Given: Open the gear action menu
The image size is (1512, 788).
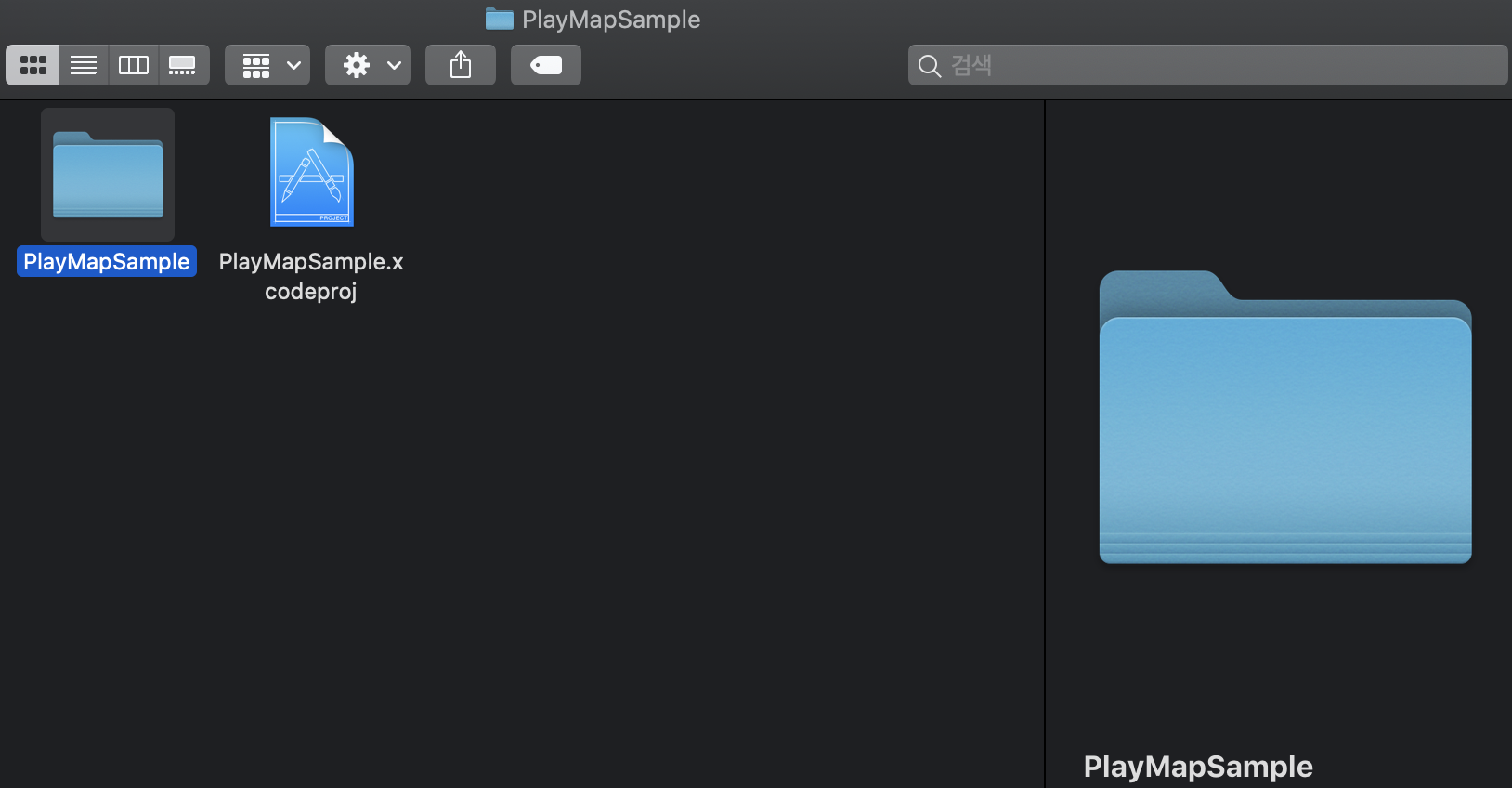Looking at the screenshot, I should 368,65.
